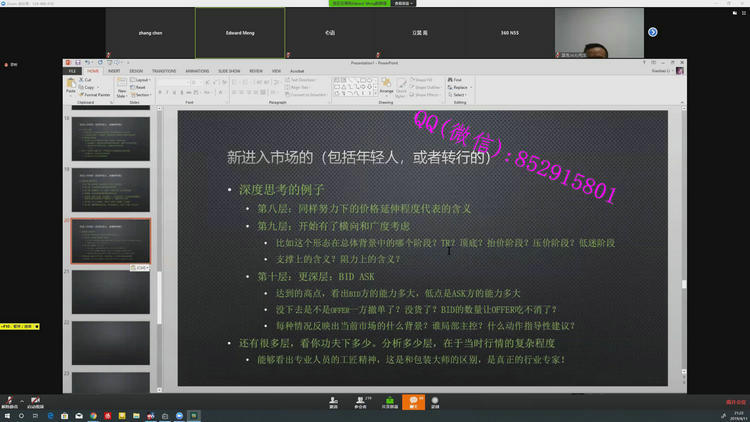This screenshot has height=422, width=750.
Task: Open the SLIDE SHOW ribbon tab
Action: (x=229, y=71)
